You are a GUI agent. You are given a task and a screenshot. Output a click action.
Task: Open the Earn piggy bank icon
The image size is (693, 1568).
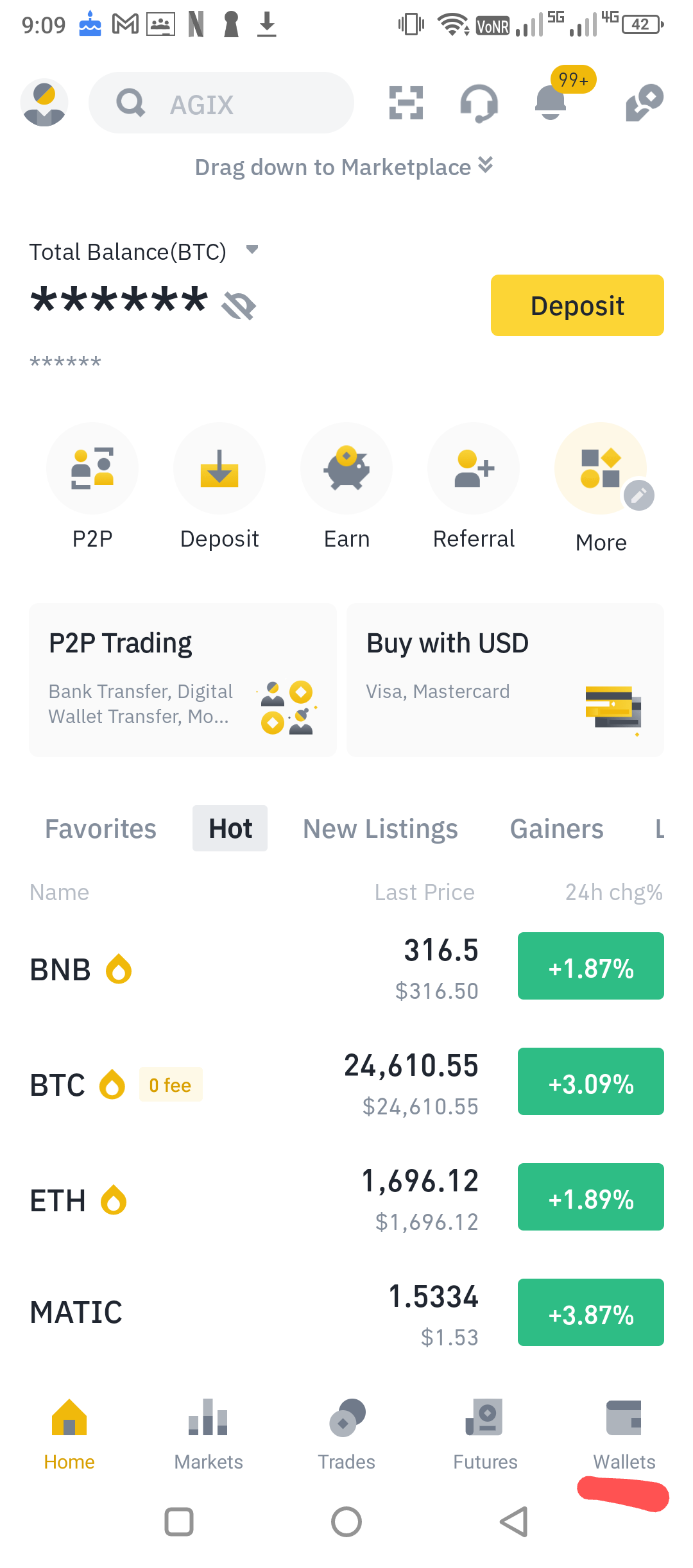(346, 468)
